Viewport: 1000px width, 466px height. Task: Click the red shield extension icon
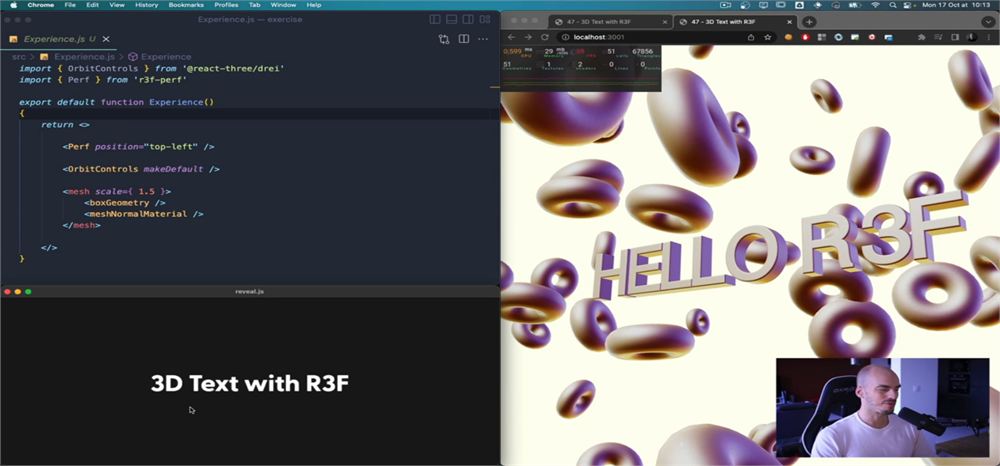point(805,37)
